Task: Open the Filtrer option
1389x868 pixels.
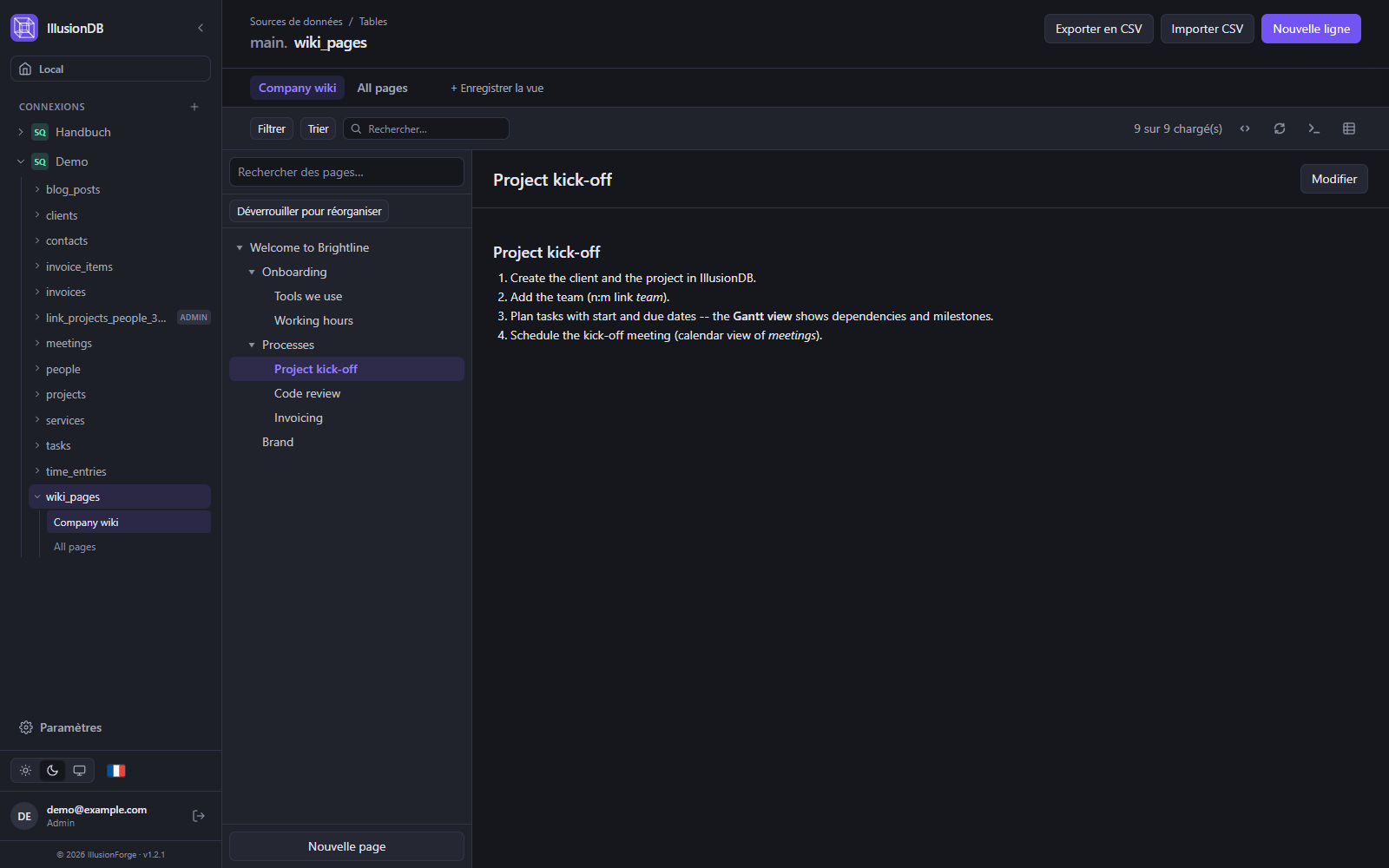Action: 272,128
